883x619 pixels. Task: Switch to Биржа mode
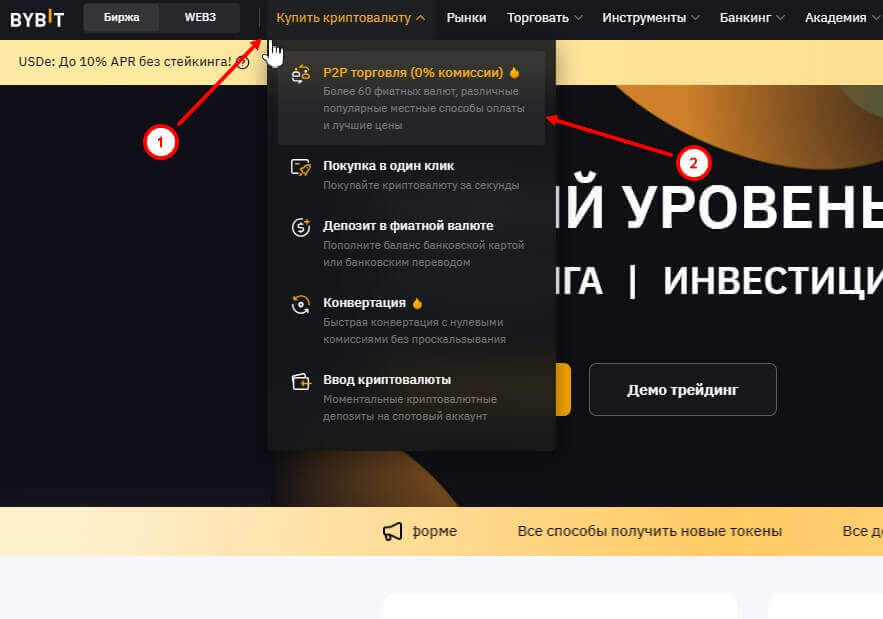121,18
